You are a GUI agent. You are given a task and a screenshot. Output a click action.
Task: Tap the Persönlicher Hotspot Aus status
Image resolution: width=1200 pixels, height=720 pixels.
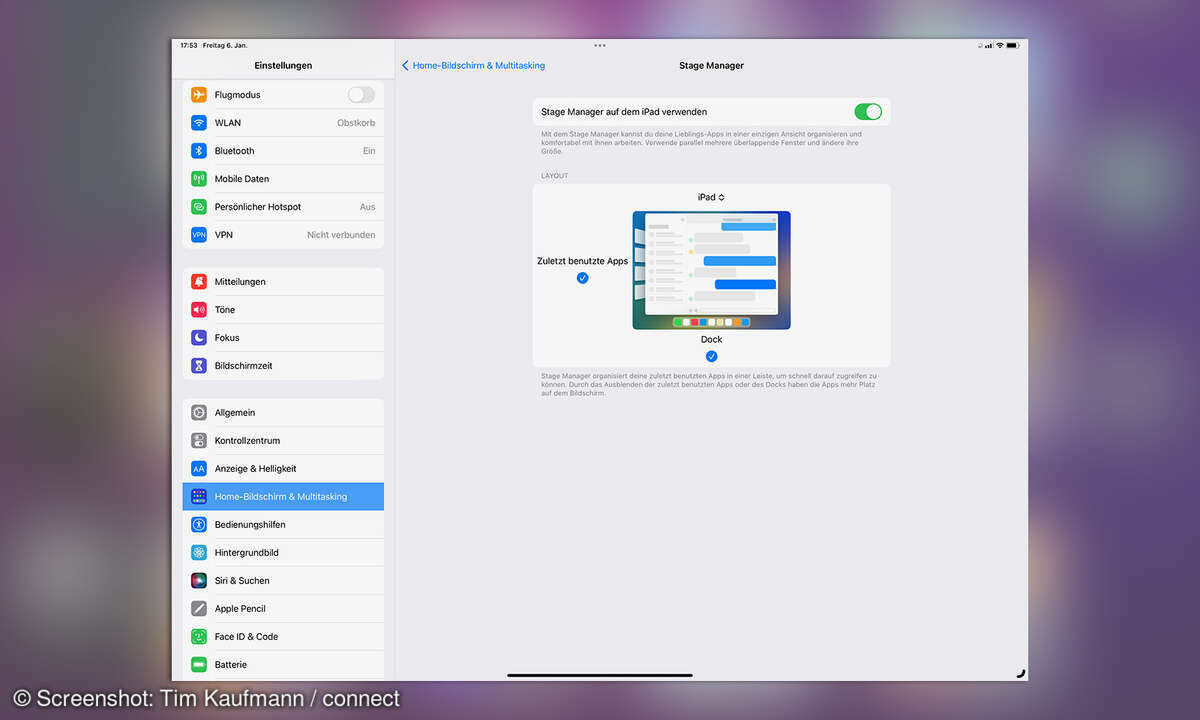tap(368, 207)
